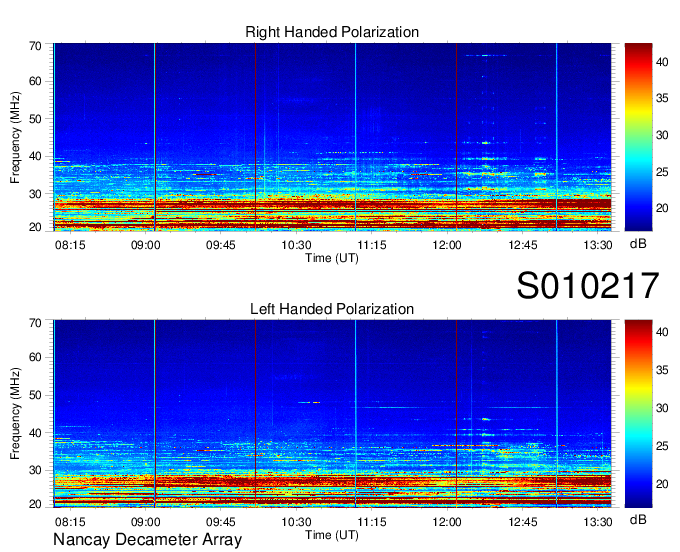This screenshot has width=680, height=552.
Task: Click the 35 dB colorbar tick, right-handed plot
Action: tap(662, 98)
